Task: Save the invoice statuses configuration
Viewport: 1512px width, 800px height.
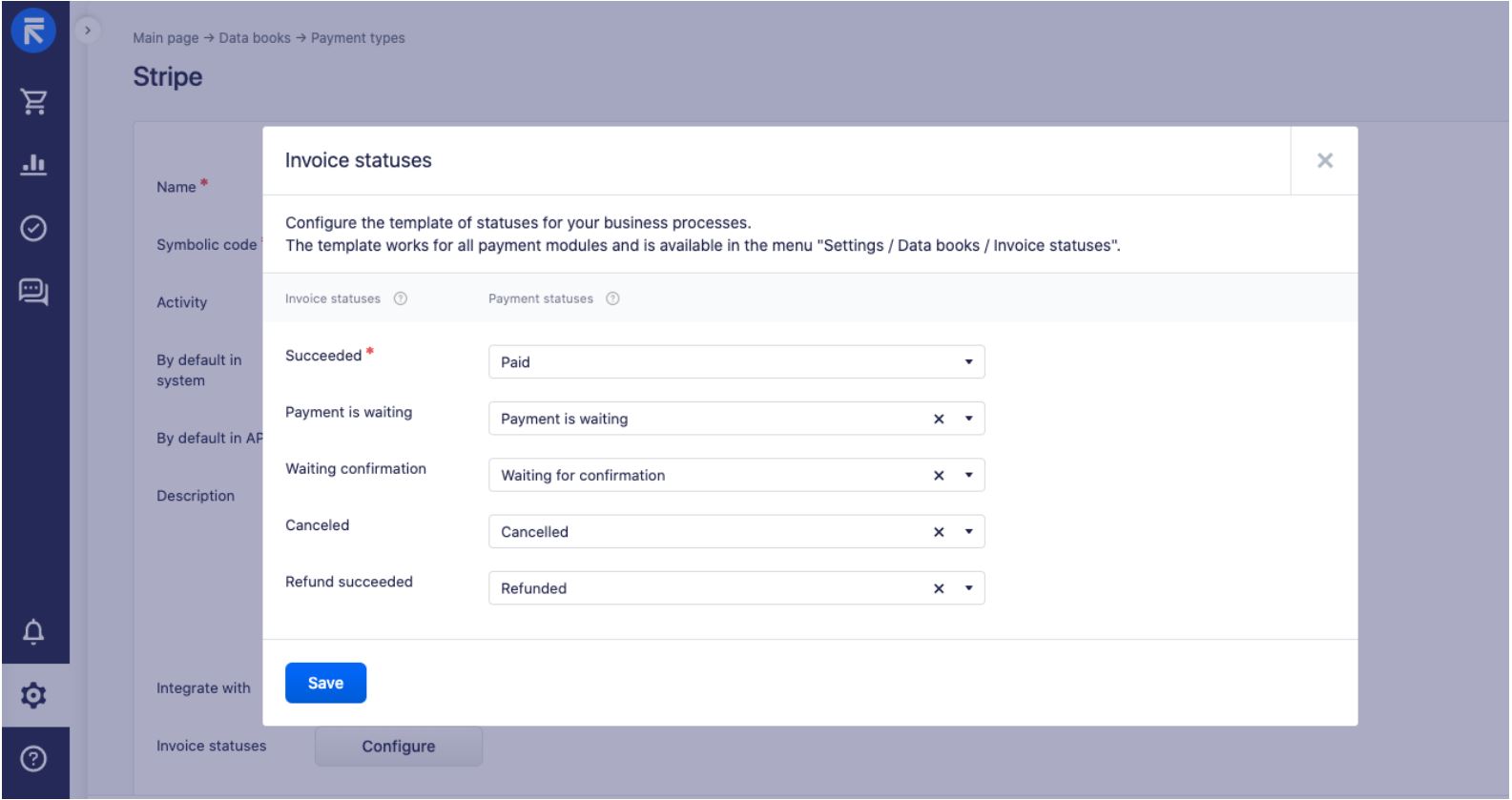Action: (x=325, y=683)
